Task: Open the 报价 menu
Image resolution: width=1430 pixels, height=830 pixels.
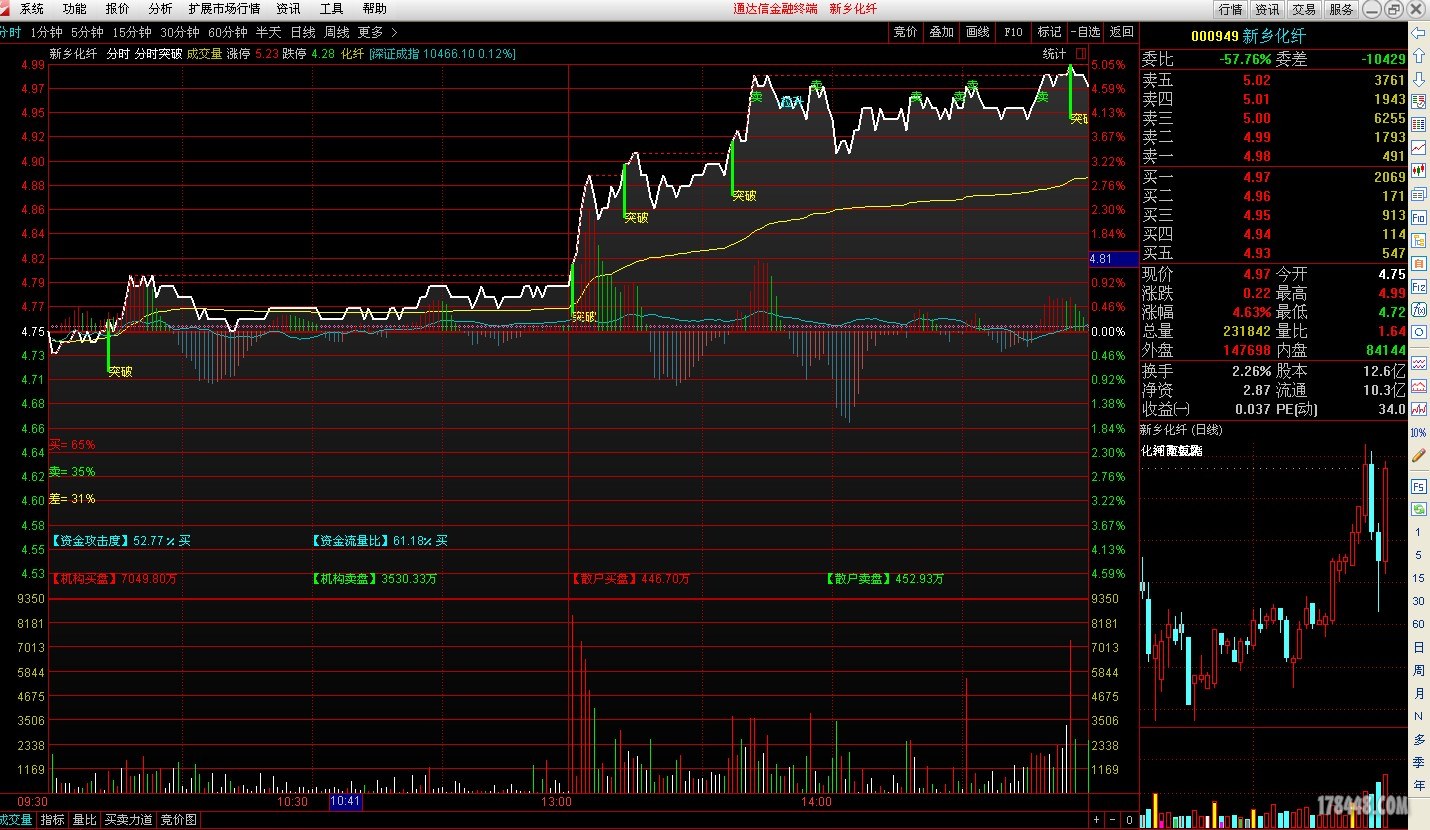Action: 118,9
